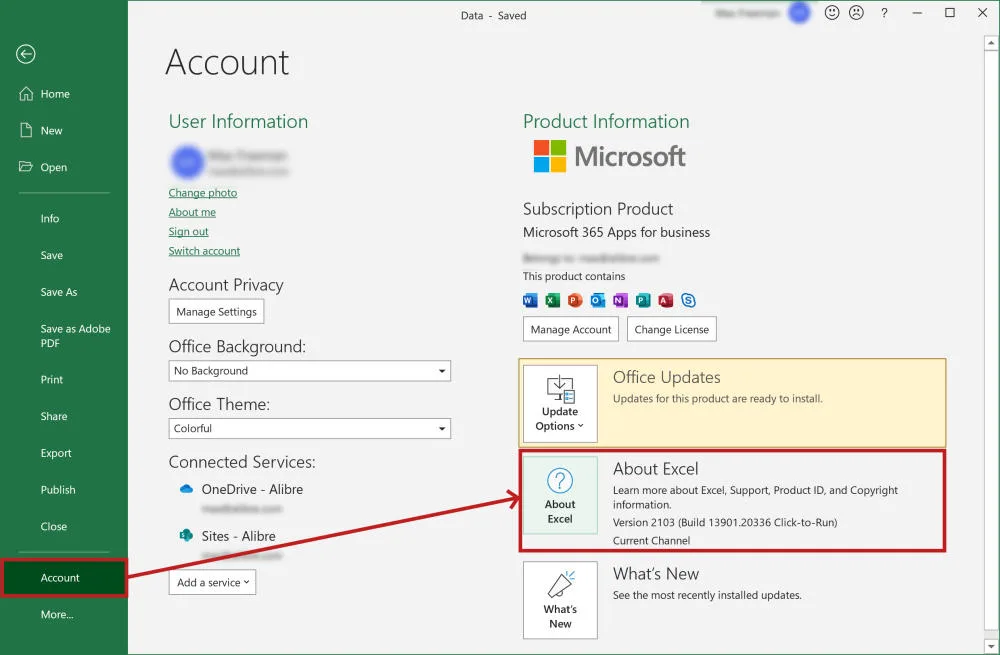Click the About Excel button
Viewport: 1000px width, 655px height.
tap(560, 496)
